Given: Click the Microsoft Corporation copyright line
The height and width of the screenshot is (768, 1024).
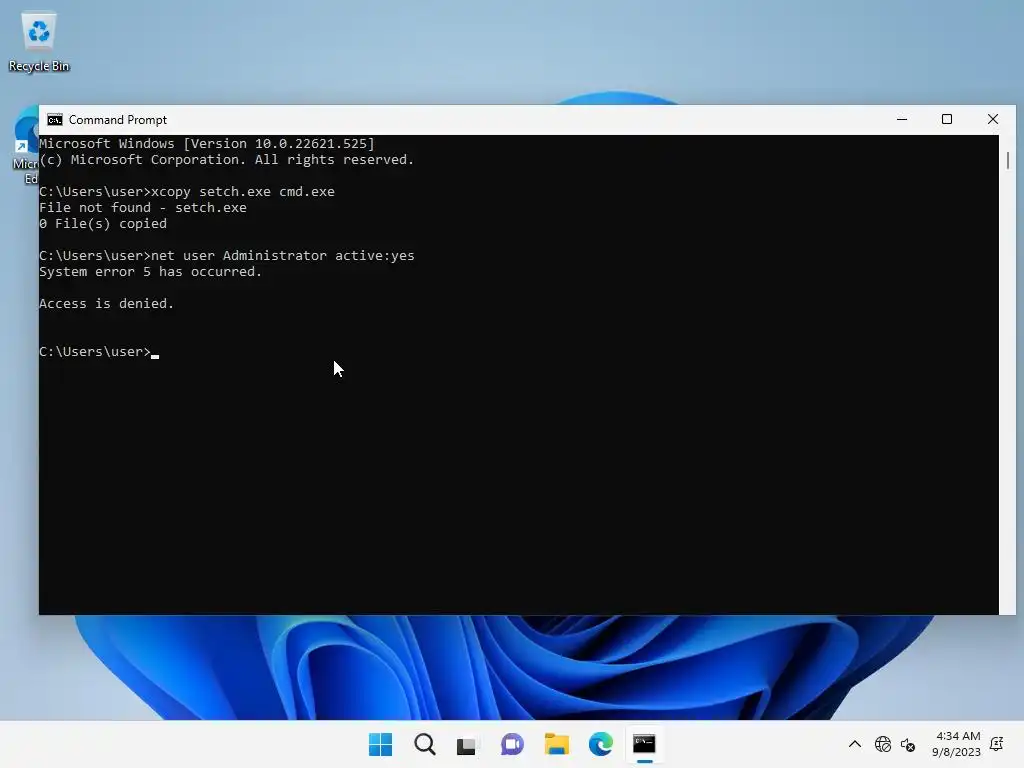Looking at the screenshot, I should tap(227, 159).
